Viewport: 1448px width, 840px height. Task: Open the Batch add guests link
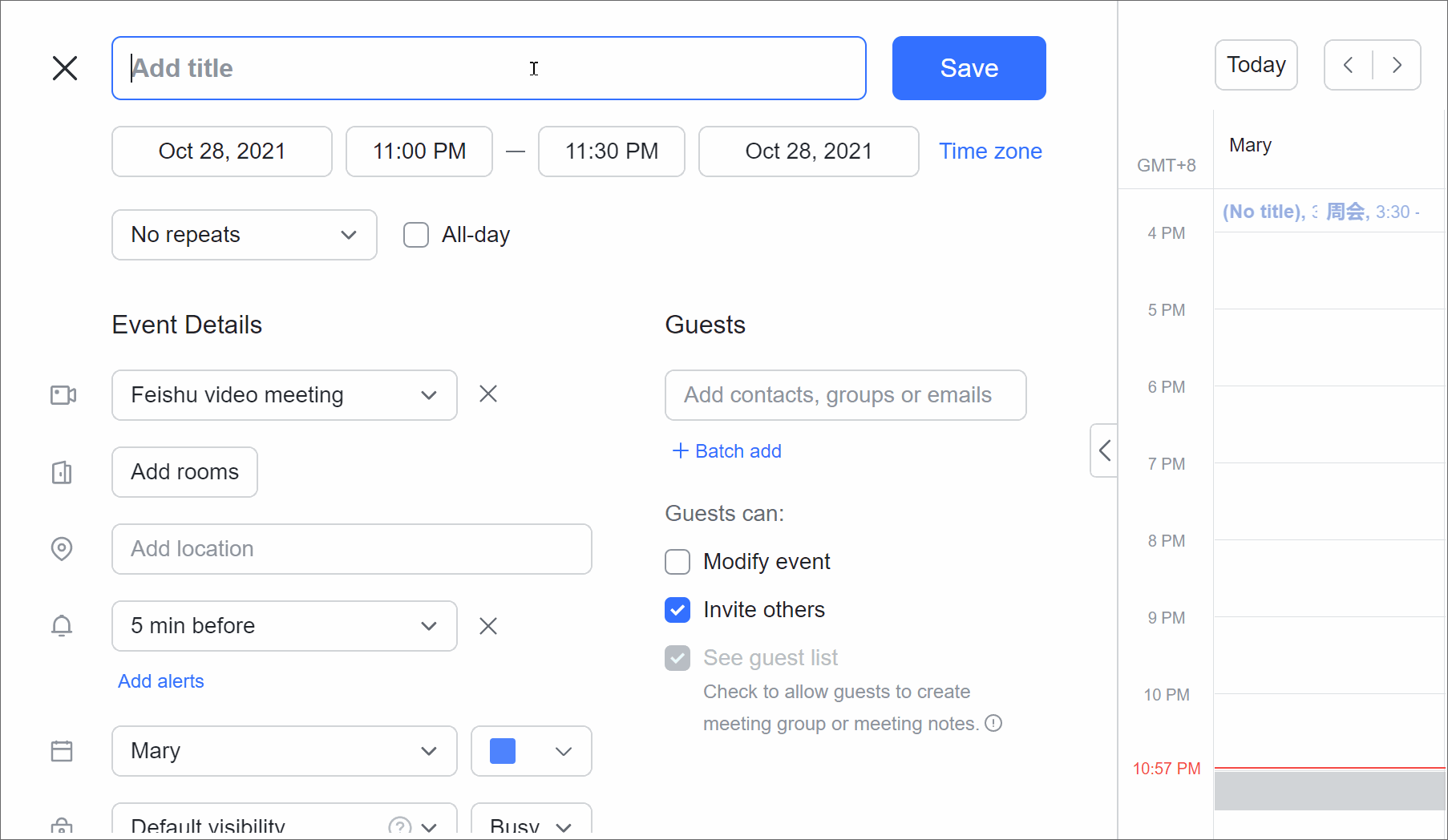tap(726, 450)
